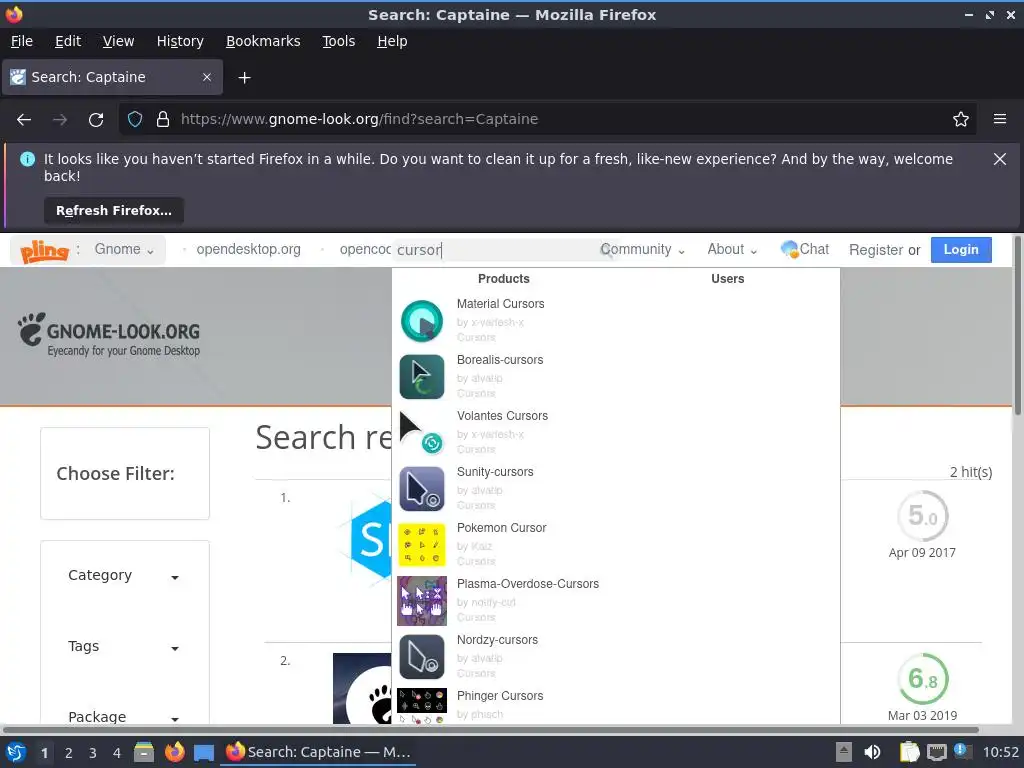The height and width of the screenshot is (768, 1024).
Task: Click the blue Login button
Action: [x=961, y=249]
